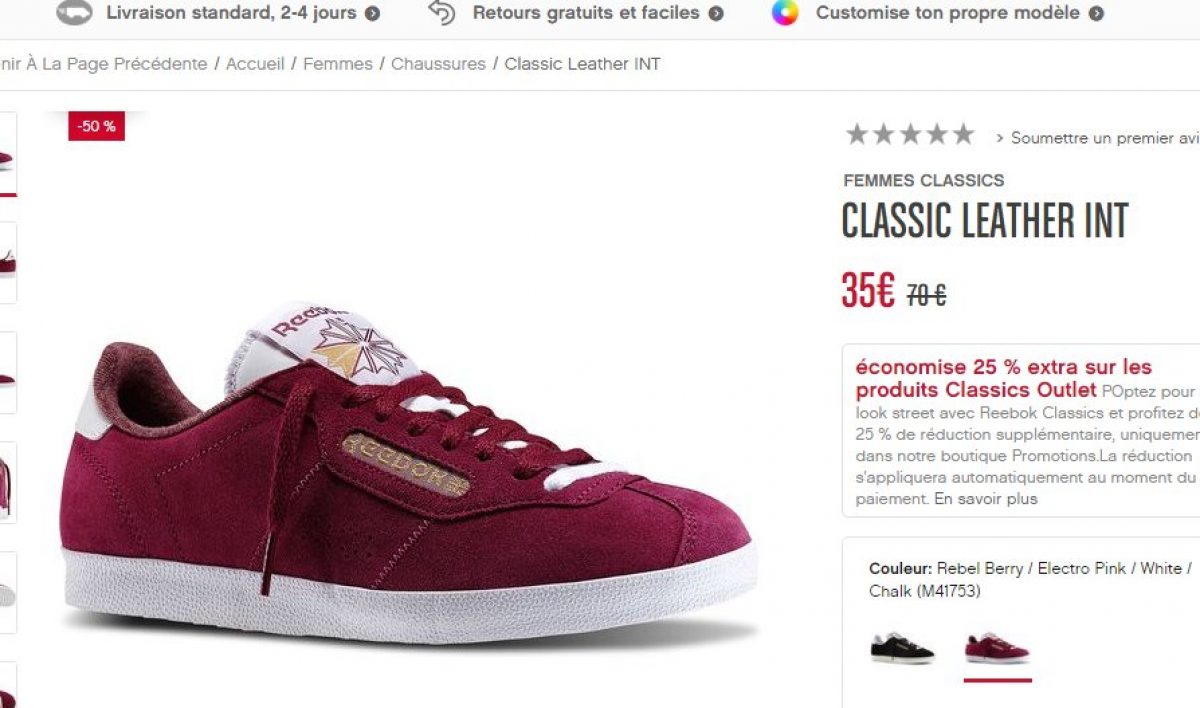Click the delivery truck icon
1200x708 pixels.
point(74,13)
